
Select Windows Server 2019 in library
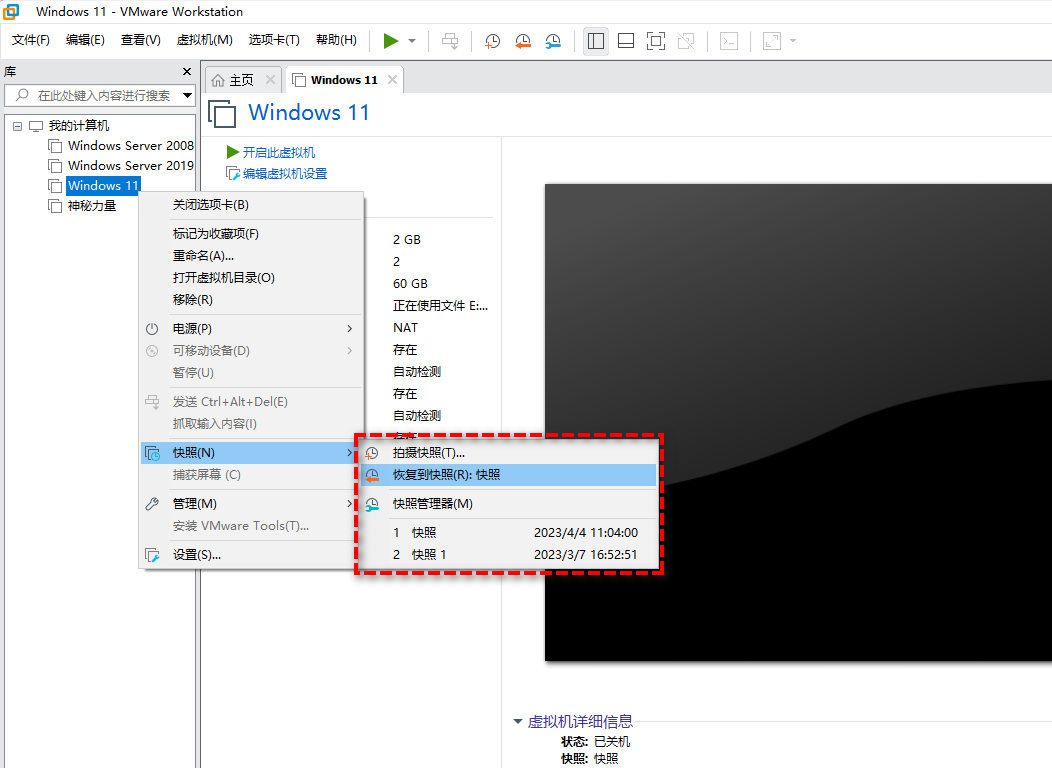130,166
